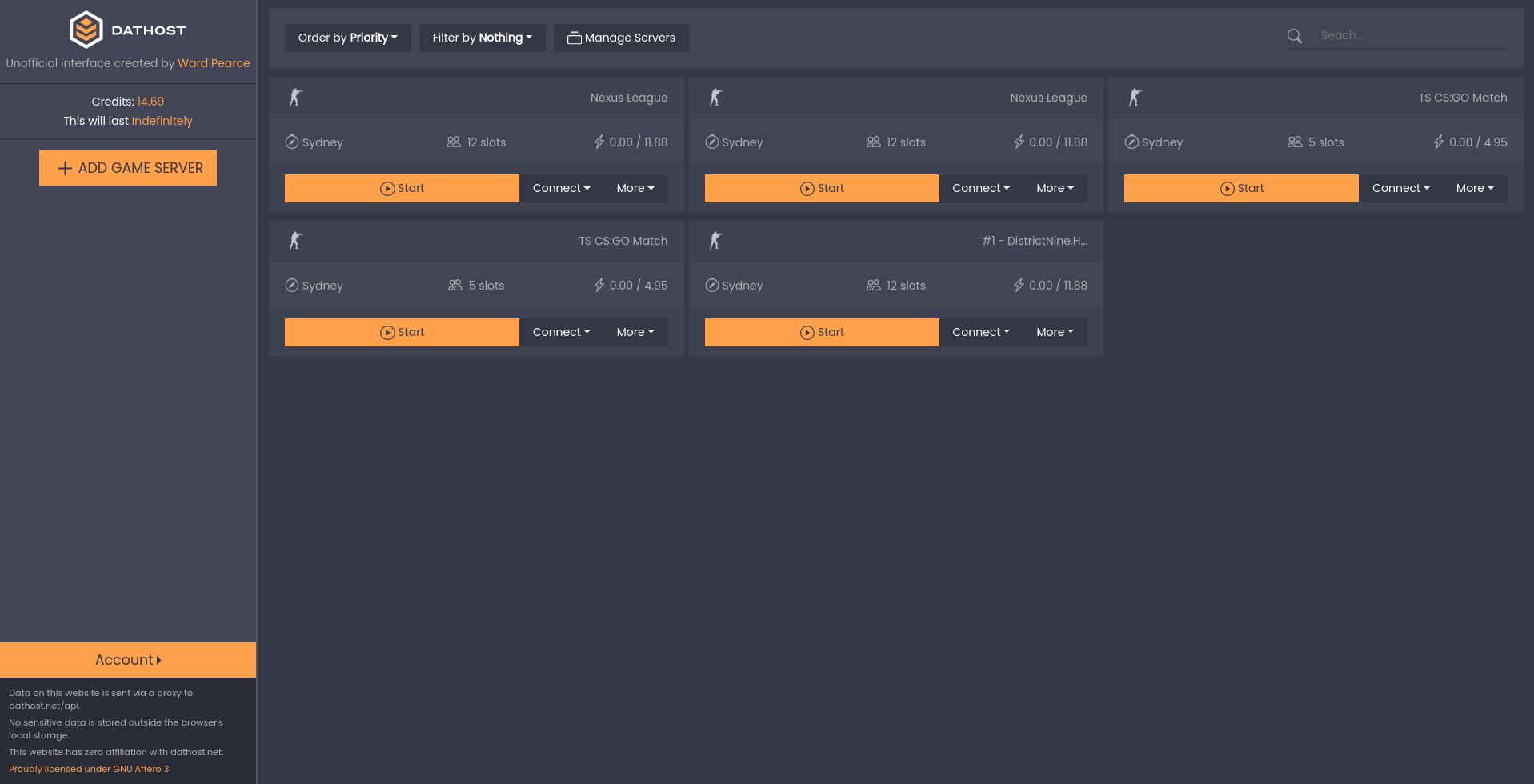The height and width of the screenshot is (784, 1534).
Task: Click 0.00 / 4.95 on bottom-row TS CS:GO Match
Action: (639, 286)
